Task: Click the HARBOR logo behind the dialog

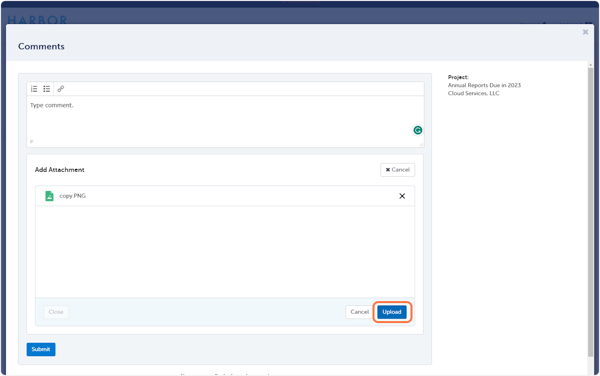Action: [x=37, y=20]
